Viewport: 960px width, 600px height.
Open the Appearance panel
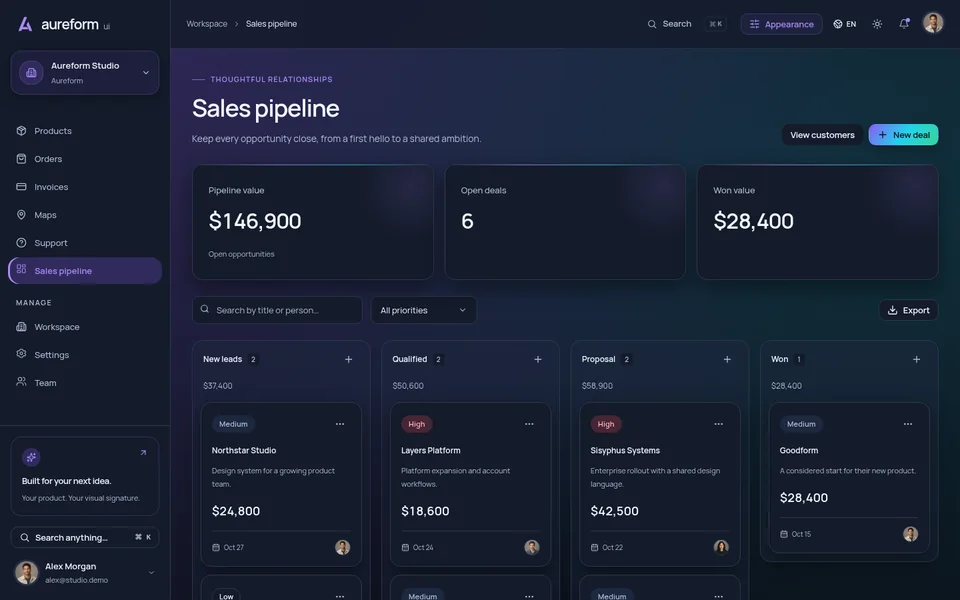(x=781, y=24)
